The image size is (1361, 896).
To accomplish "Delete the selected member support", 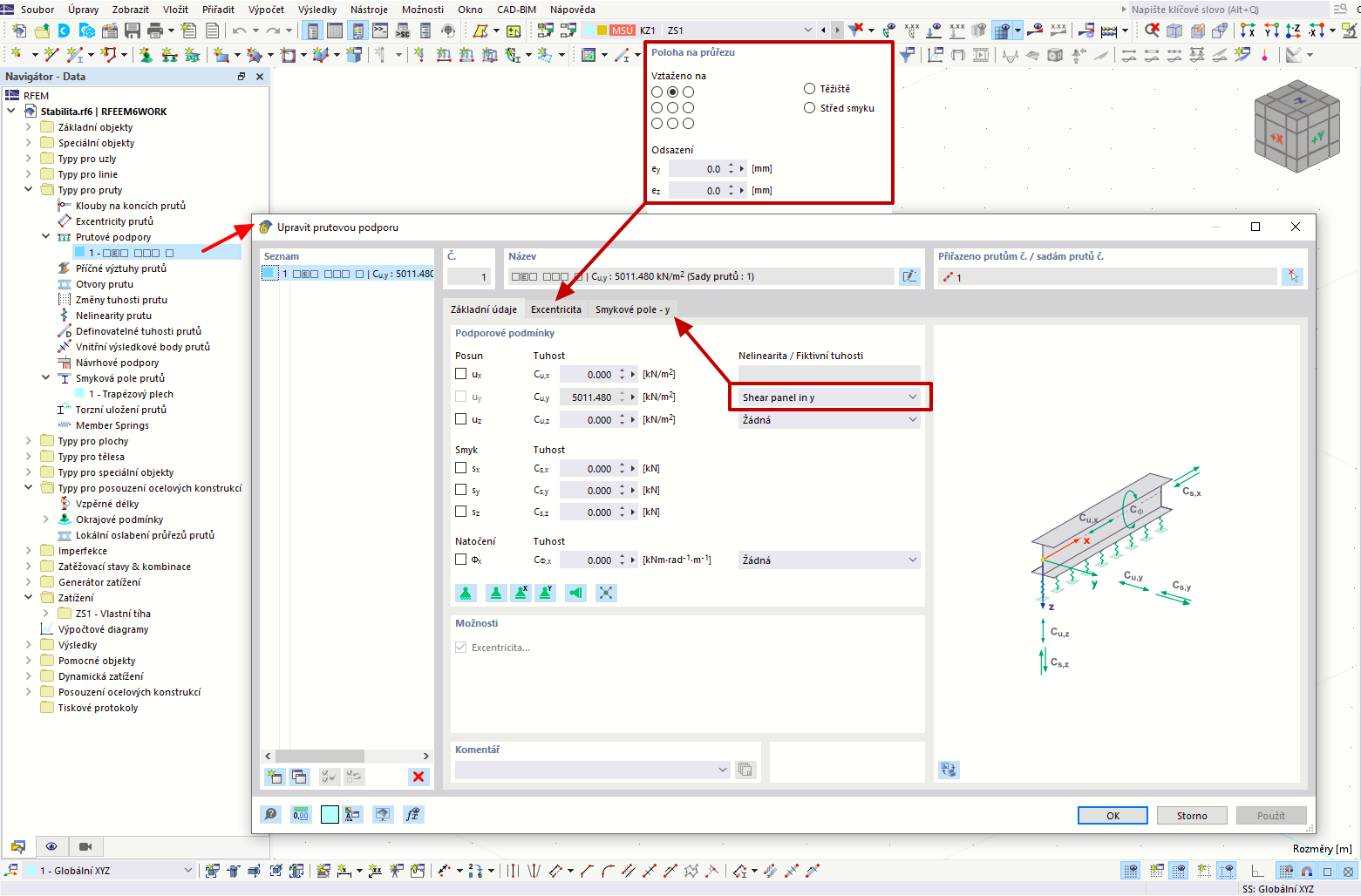I will click(x=419, y=777).
